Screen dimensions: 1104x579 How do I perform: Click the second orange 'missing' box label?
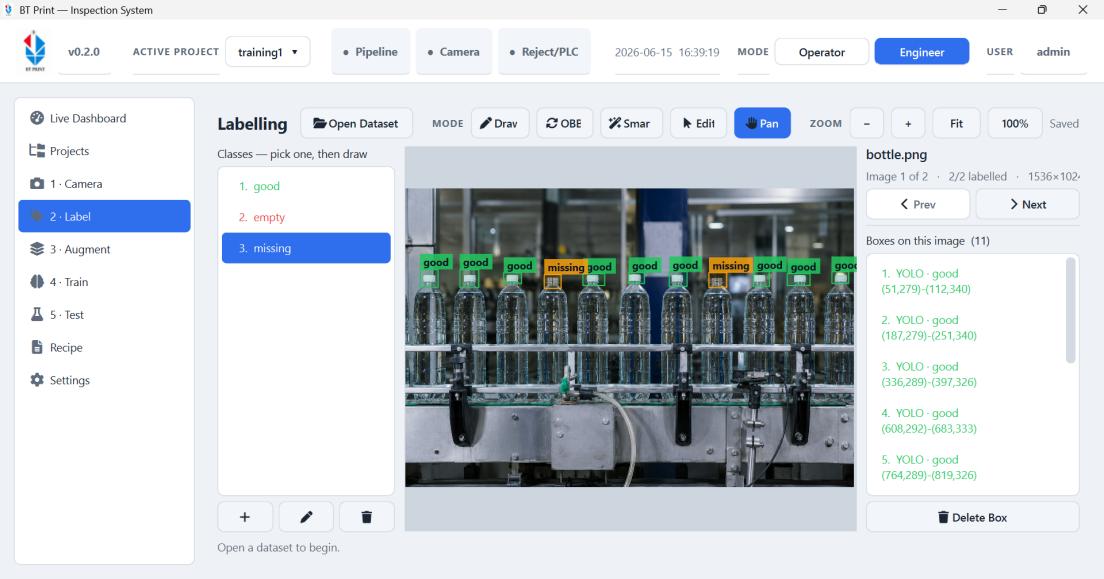pos(730,266)
